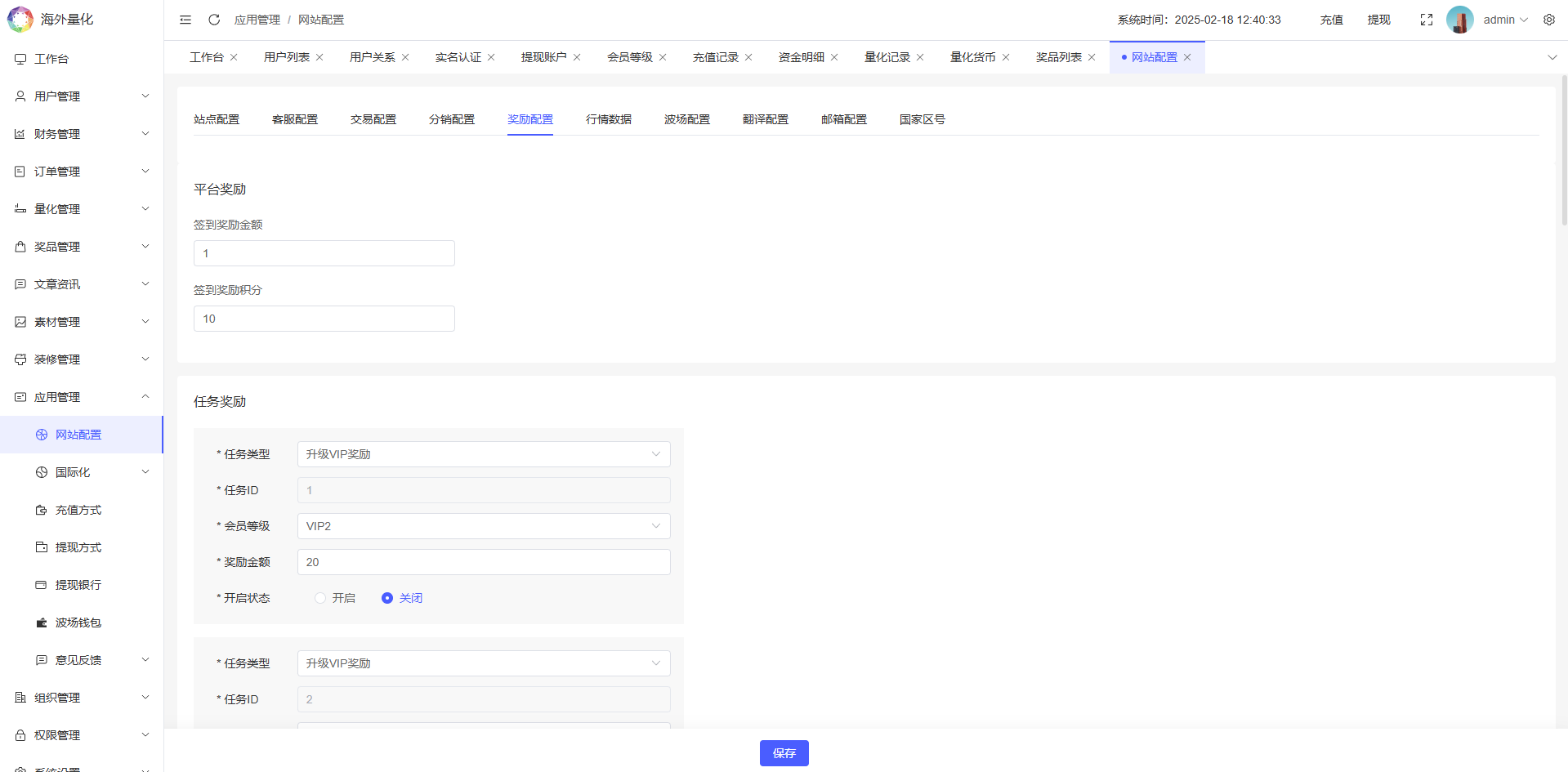Refresh the page using the reload icon
1568x772 pixels.
click(x=214, y=19)
